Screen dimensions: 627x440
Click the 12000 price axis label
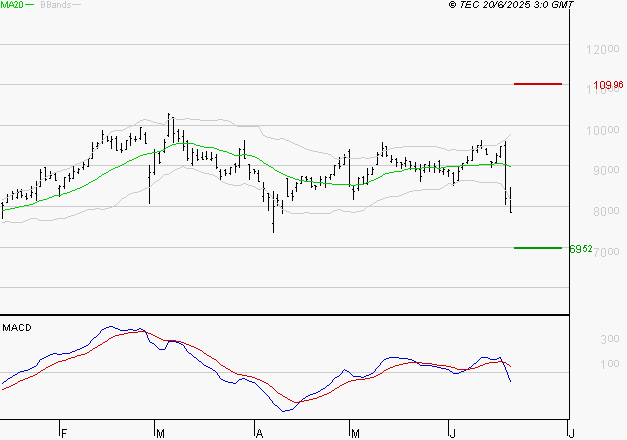pos(603,49)
